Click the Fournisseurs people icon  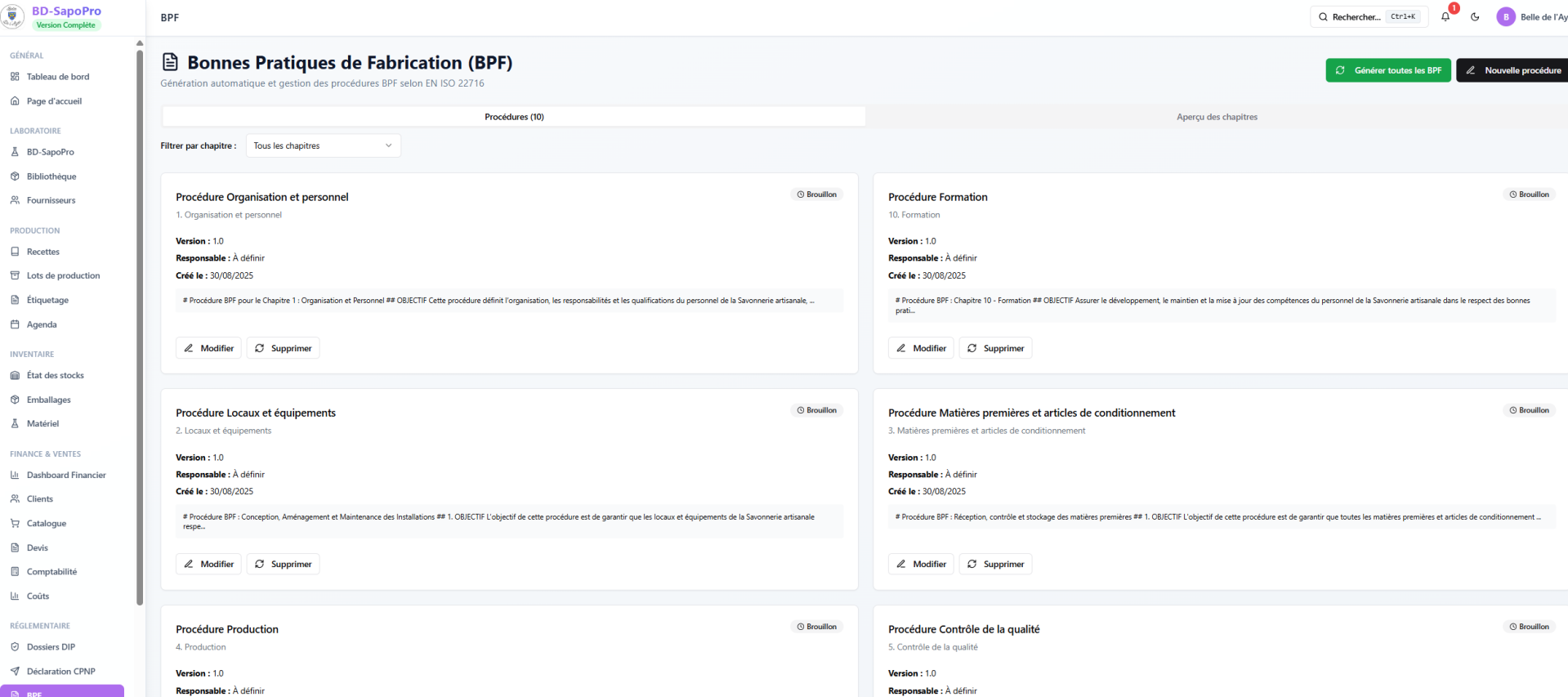point(15,200)
